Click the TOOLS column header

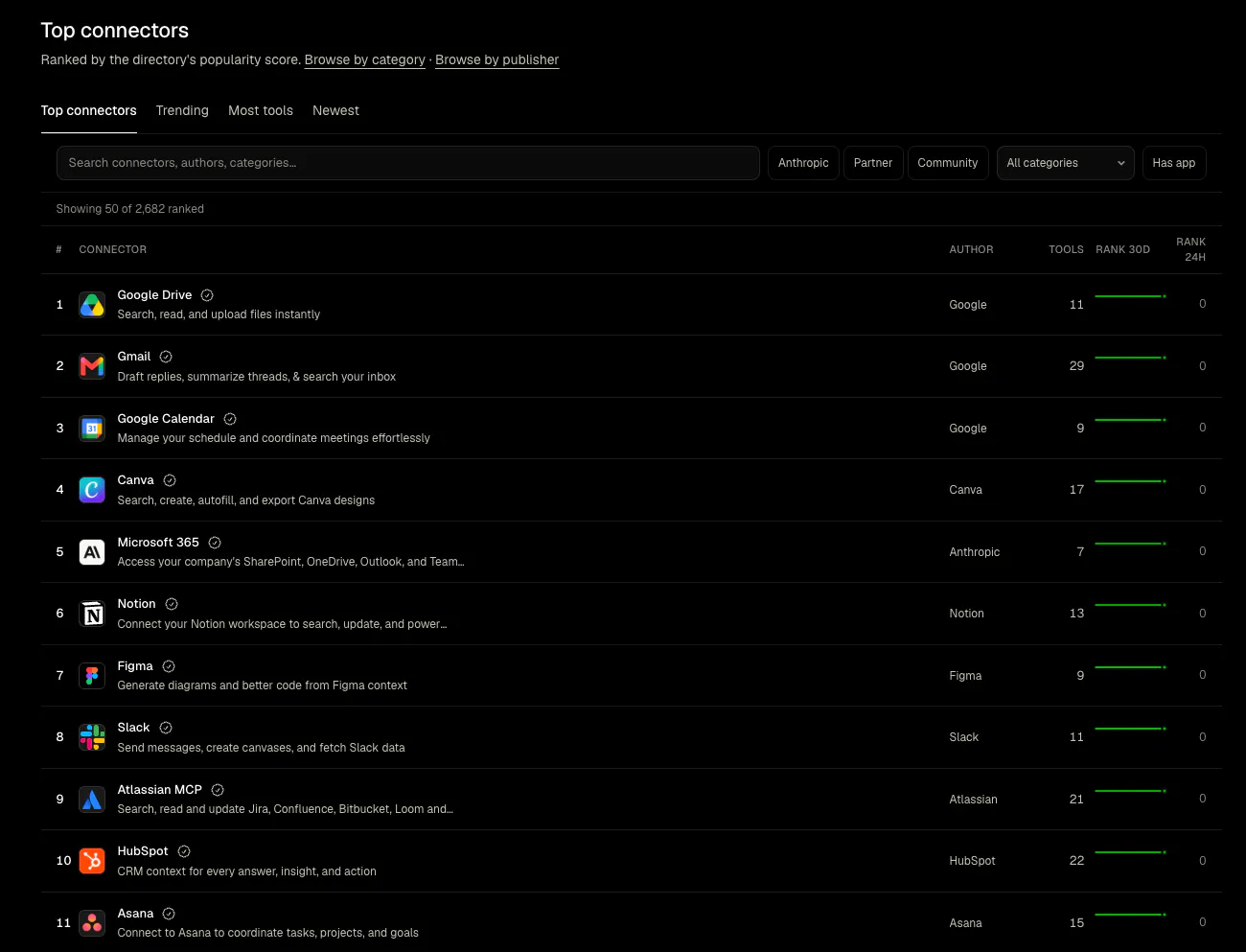(1066, 249)
